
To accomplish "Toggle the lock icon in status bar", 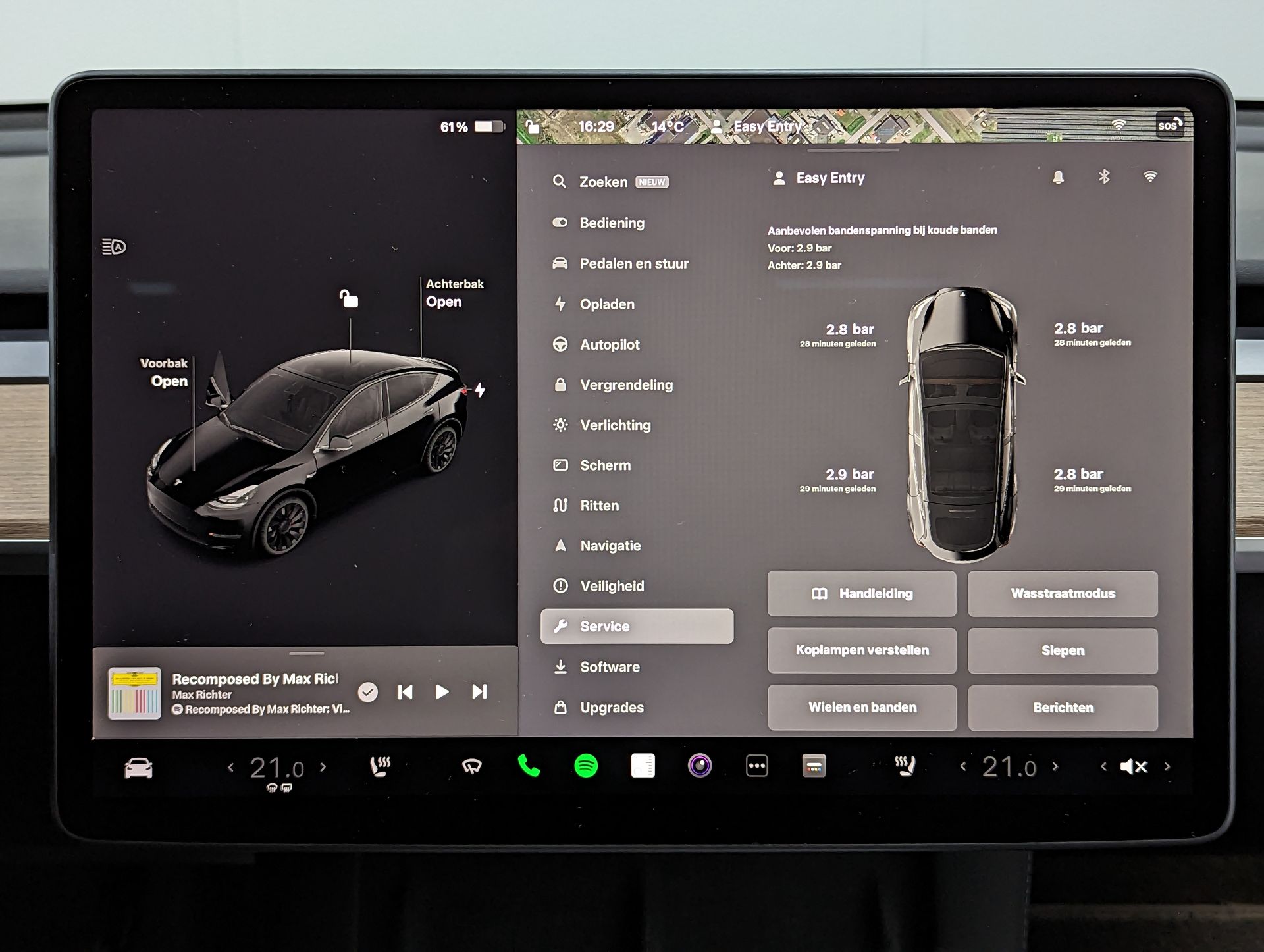I will [x=532, y=126].
